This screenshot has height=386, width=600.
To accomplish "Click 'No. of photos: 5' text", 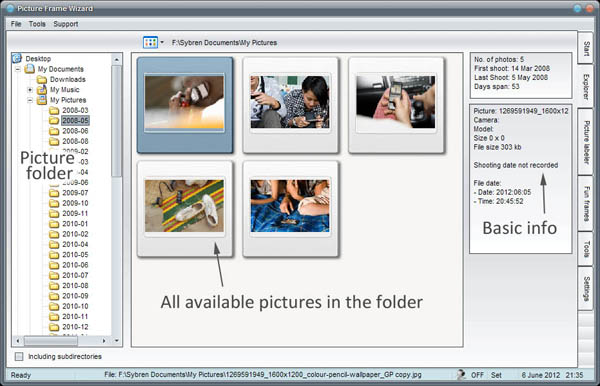I will [499, 59].
